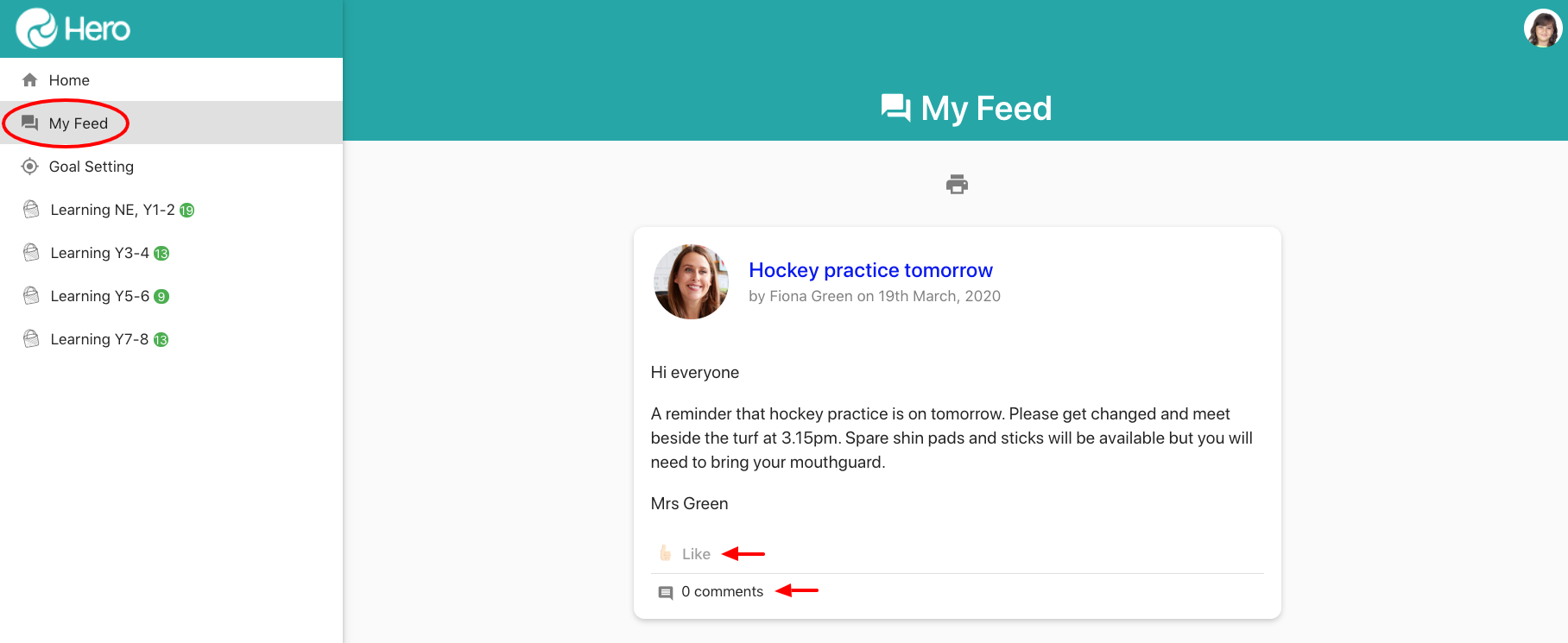Select Goal Setting in the sidebar
The width and height of the screenshot is (1568, 643).
(91, 167)
